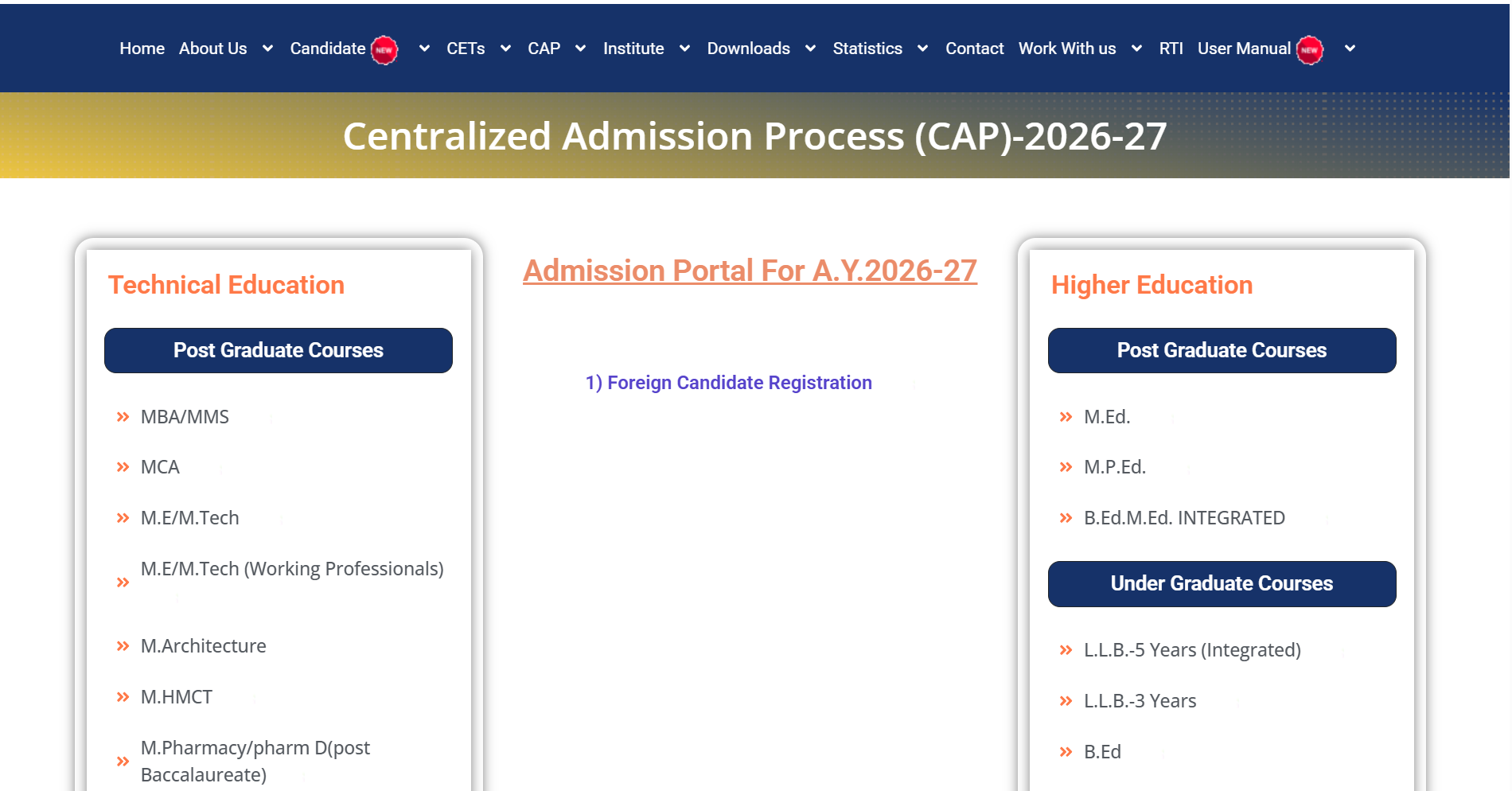Image resolution: width=1512 pixels, height=791 pixels.
Task: Open the RTI page
Action: tap(1171, 49)
